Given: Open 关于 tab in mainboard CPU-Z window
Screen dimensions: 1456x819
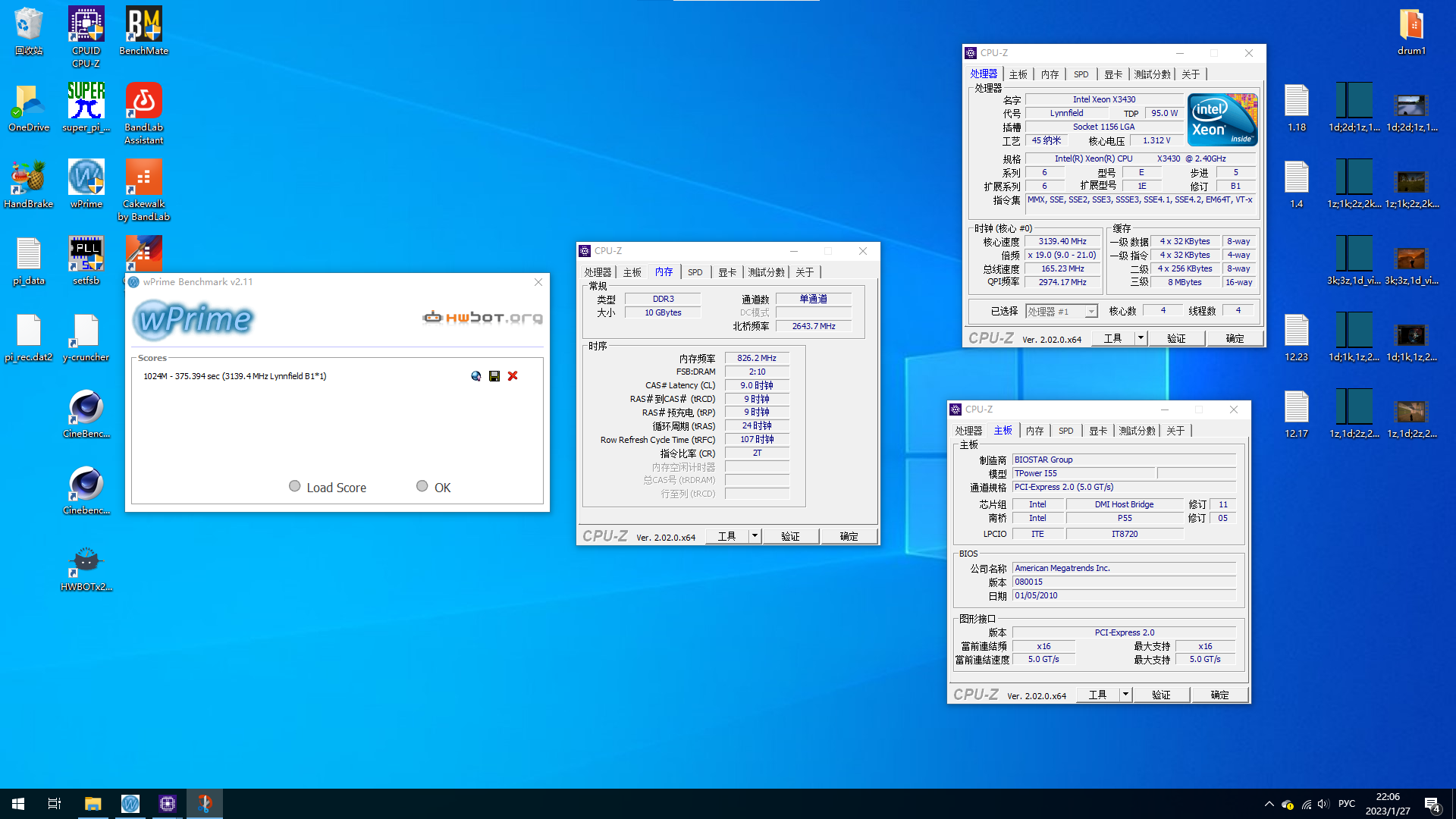Looking at the screenshot, I should (x=1175, y=431).
